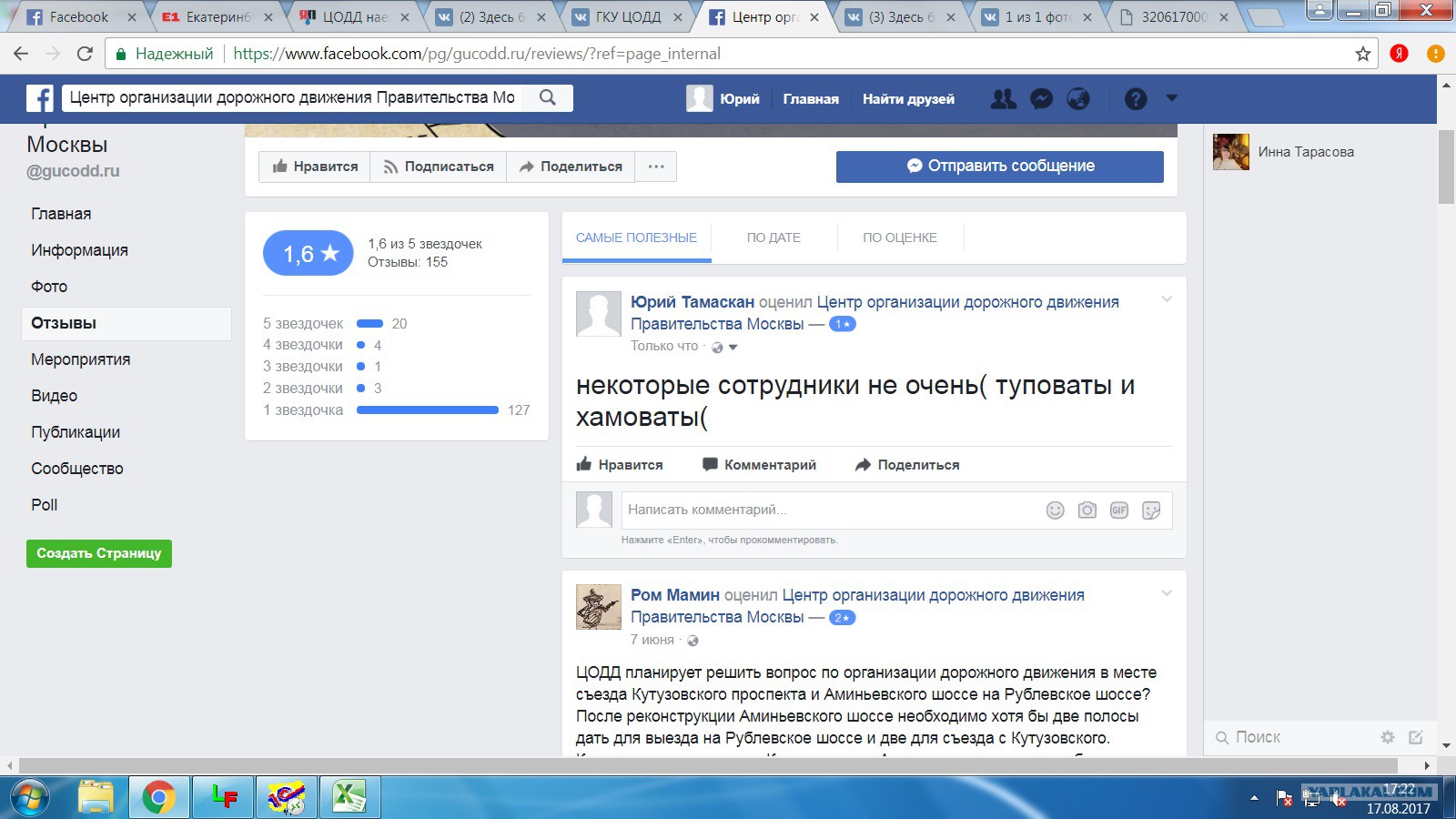Open the Windows Start menu
Viewport: 1456px width, 819px height.
(28, 798)
